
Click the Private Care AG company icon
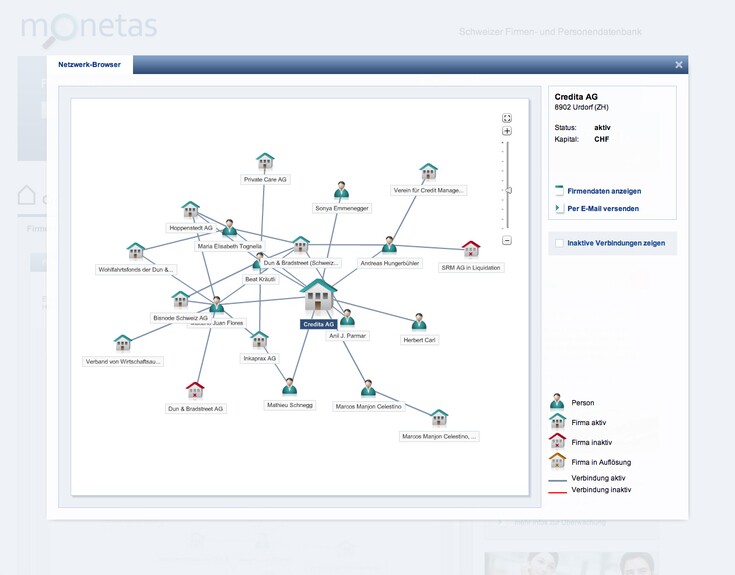(x=265, y=161)
